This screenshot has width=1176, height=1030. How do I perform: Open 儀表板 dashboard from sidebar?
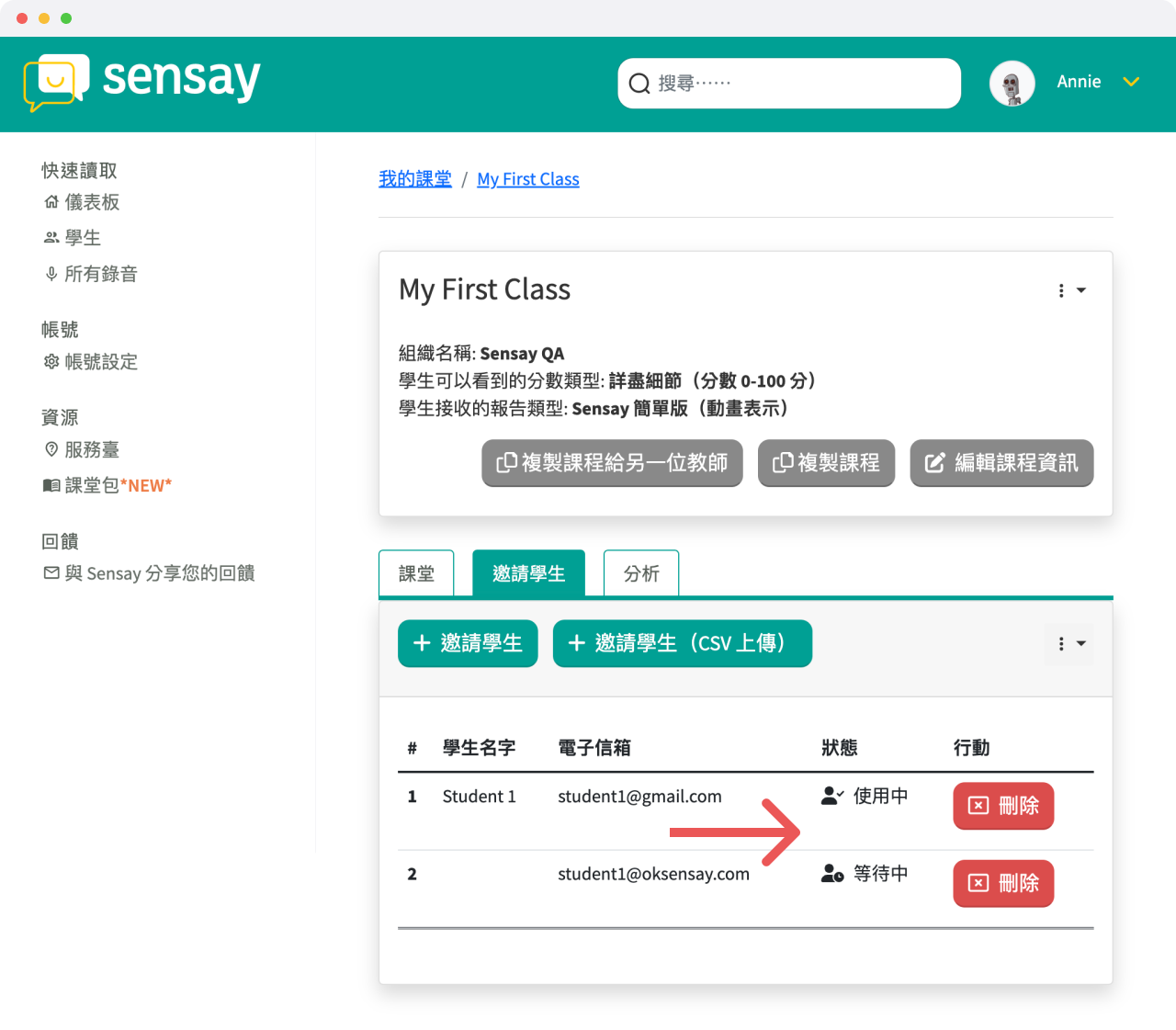point(82,202)
